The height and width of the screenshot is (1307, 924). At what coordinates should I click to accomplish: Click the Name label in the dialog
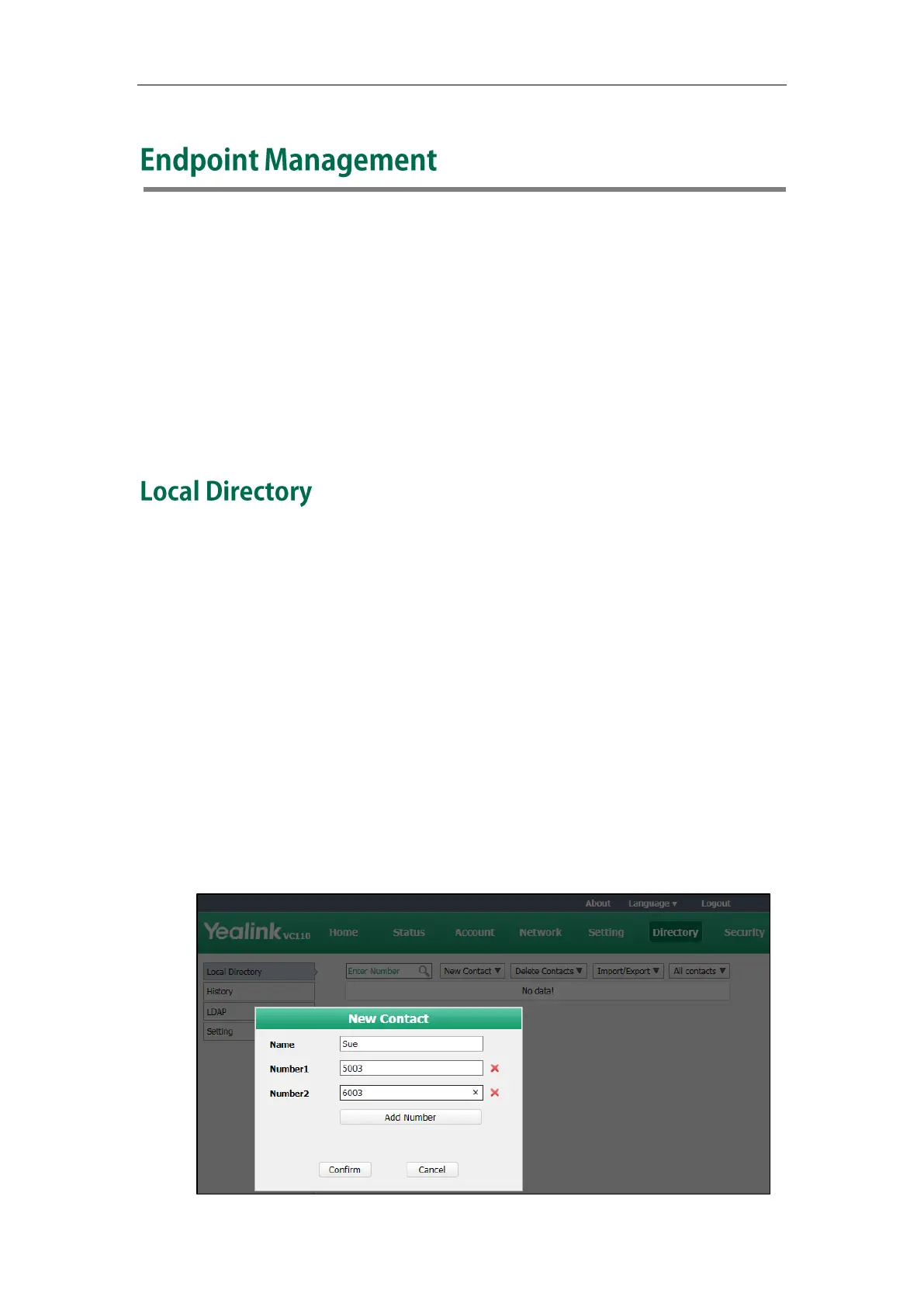click(x=282, y=1045)
